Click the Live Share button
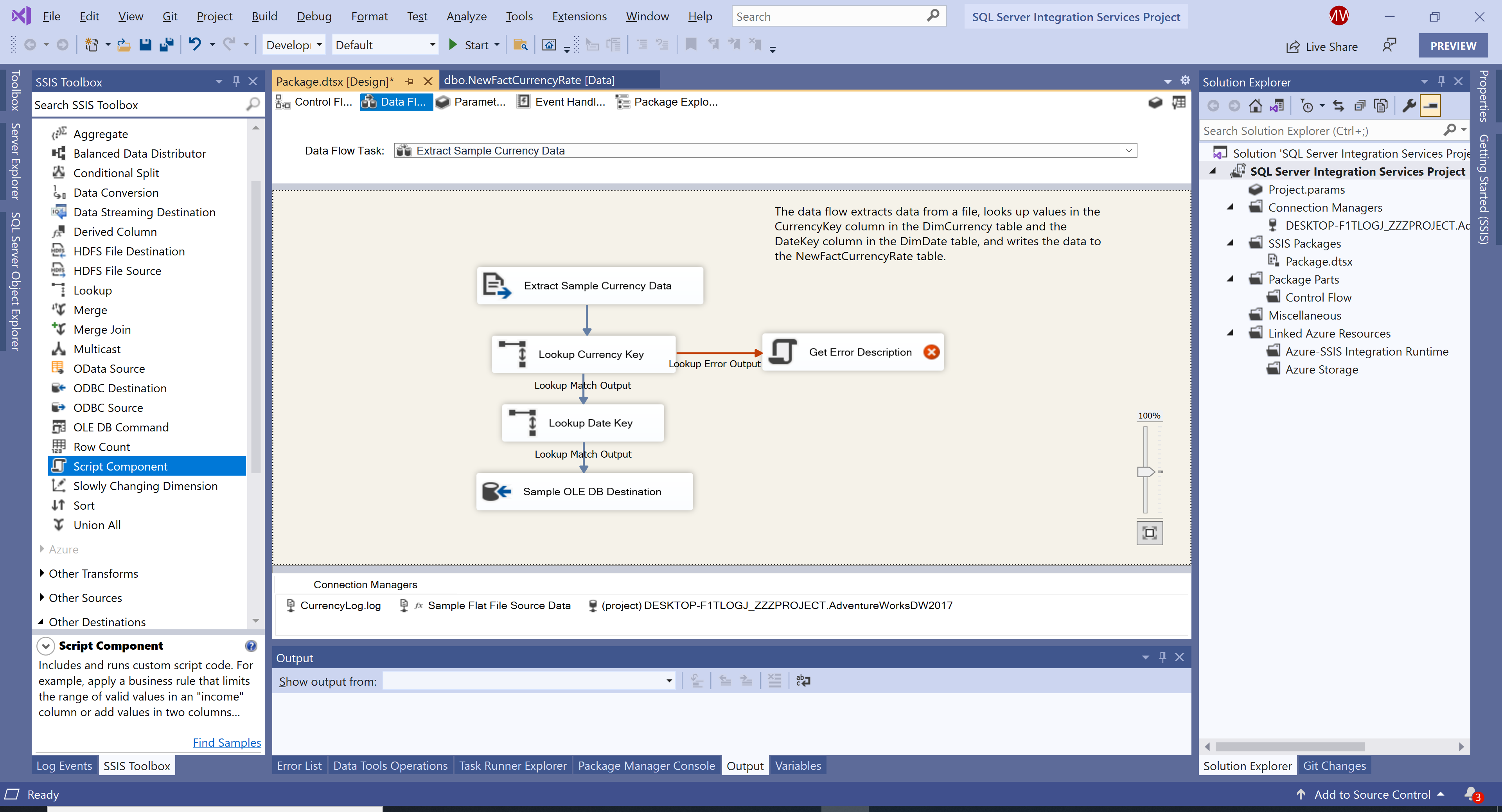 (1322, 47)
